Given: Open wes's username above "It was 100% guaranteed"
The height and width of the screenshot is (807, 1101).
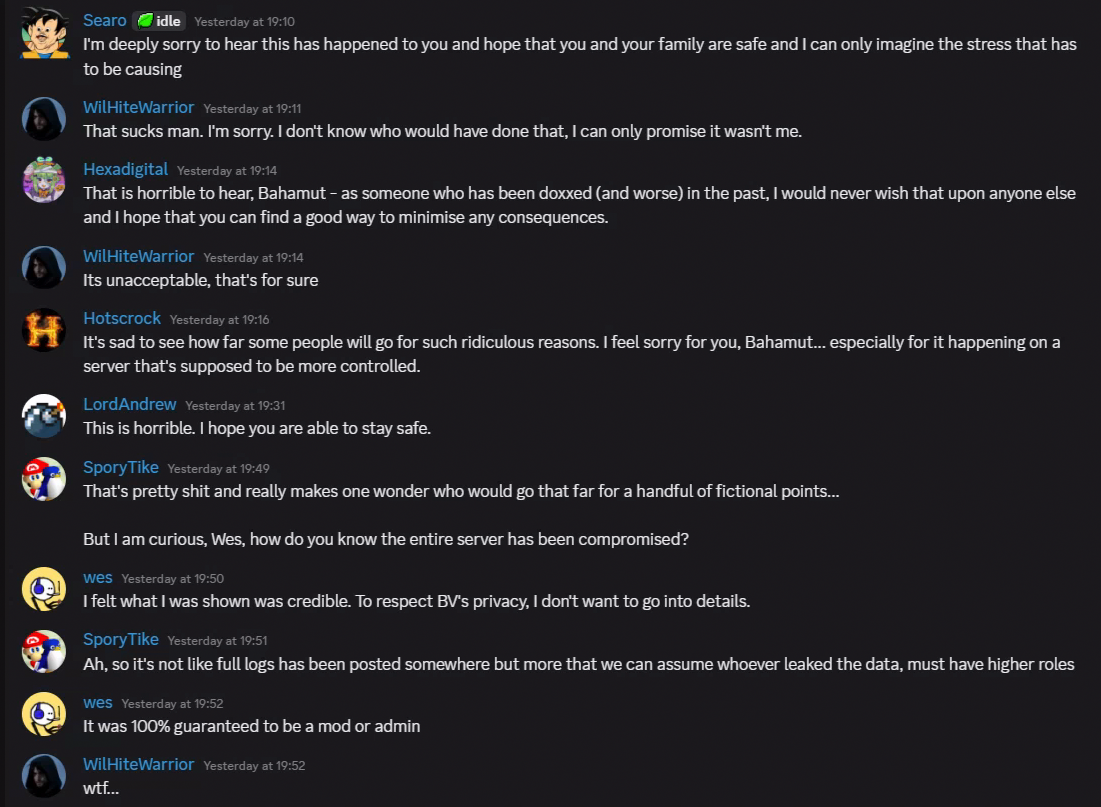Looking at the screenshot, I should [x=97, y=702].
